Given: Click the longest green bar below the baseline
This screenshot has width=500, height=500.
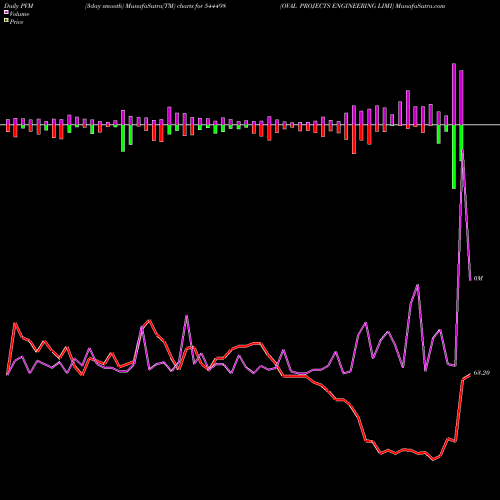Looking at the screenshot, I should 454,157.
